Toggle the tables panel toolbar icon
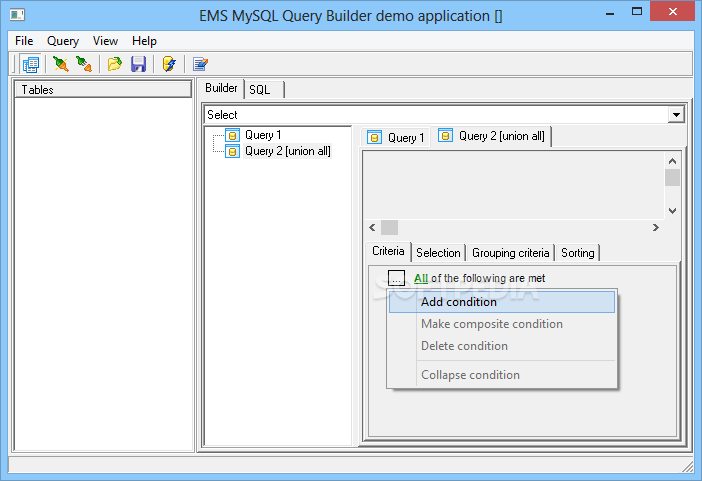Image resolution: width=702 pixels, height=481 pixels. pyautogui.click(x=31, y=64)
